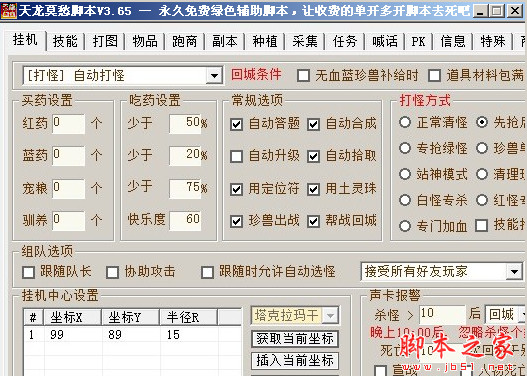Click the 杀怪 count field showing 10
The image size is (527, 378).
click(x=442, y=314)
